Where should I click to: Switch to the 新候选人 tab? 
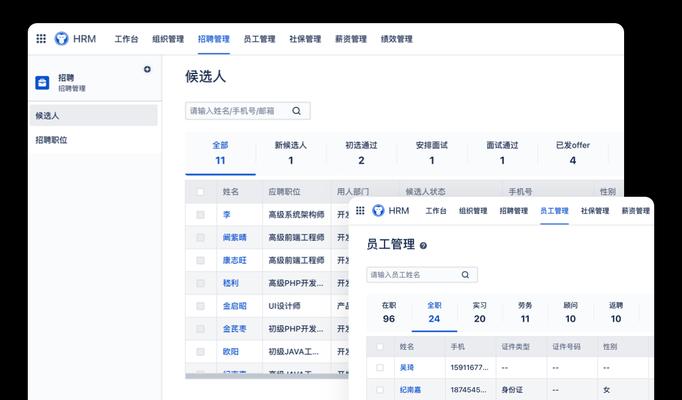[x=291, y=153]
